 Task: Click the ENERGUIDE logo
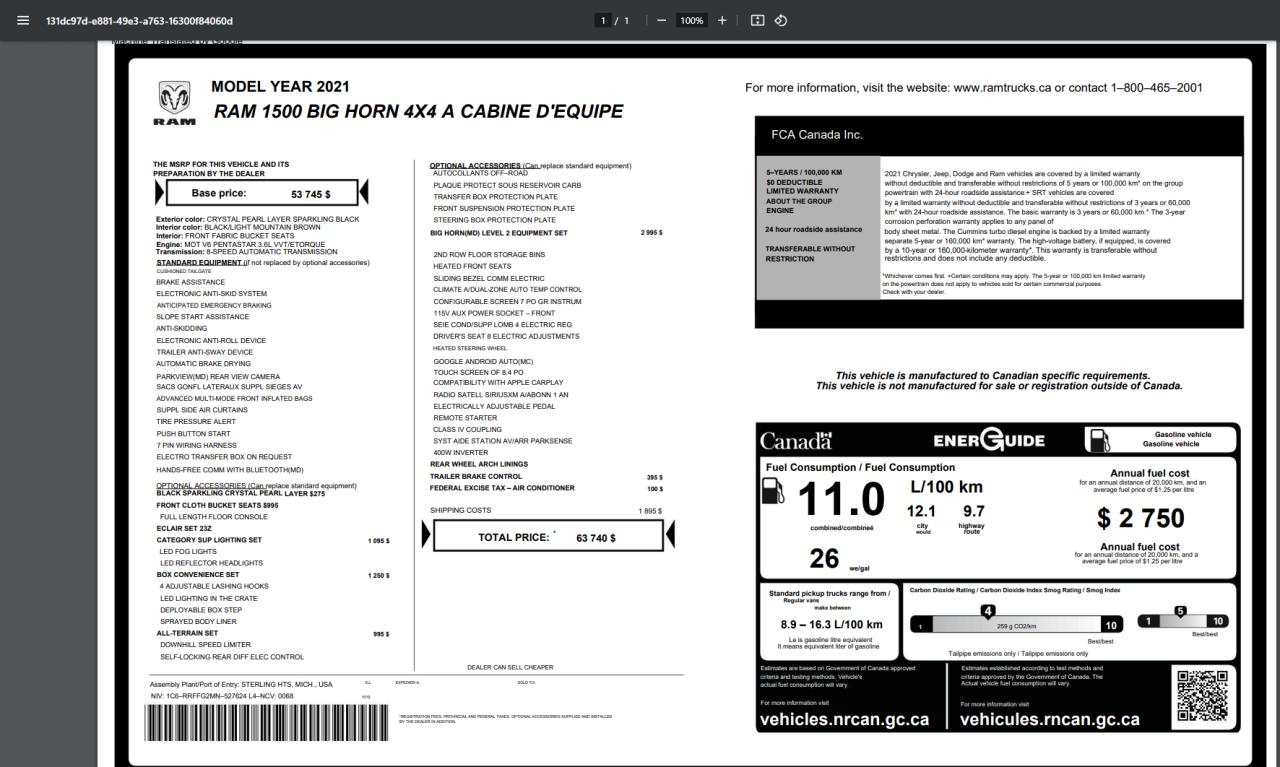point(988,441)
